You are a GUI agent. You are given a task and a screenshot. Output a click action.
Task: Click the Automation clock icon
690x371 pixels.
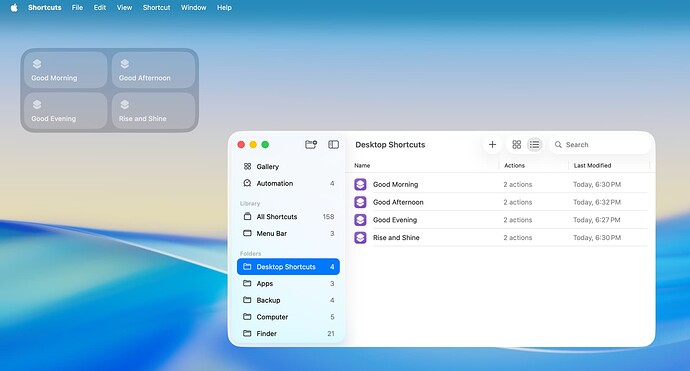pyautogui.click(x=247, y=183)
